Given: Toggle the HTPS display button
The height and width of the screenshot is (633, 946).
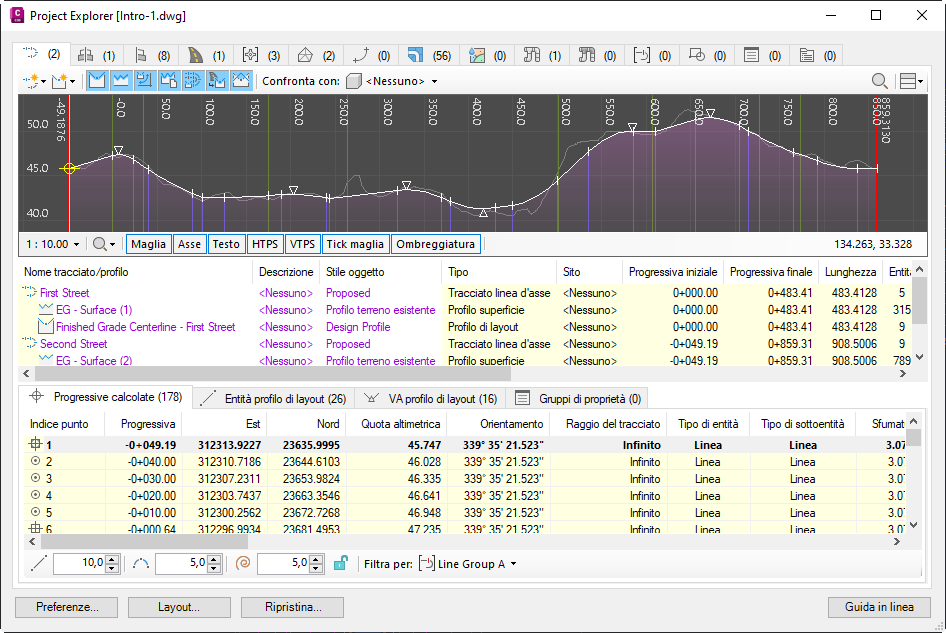Looking at the screenshot, I should pyautogui.click(x=265, y=244).
